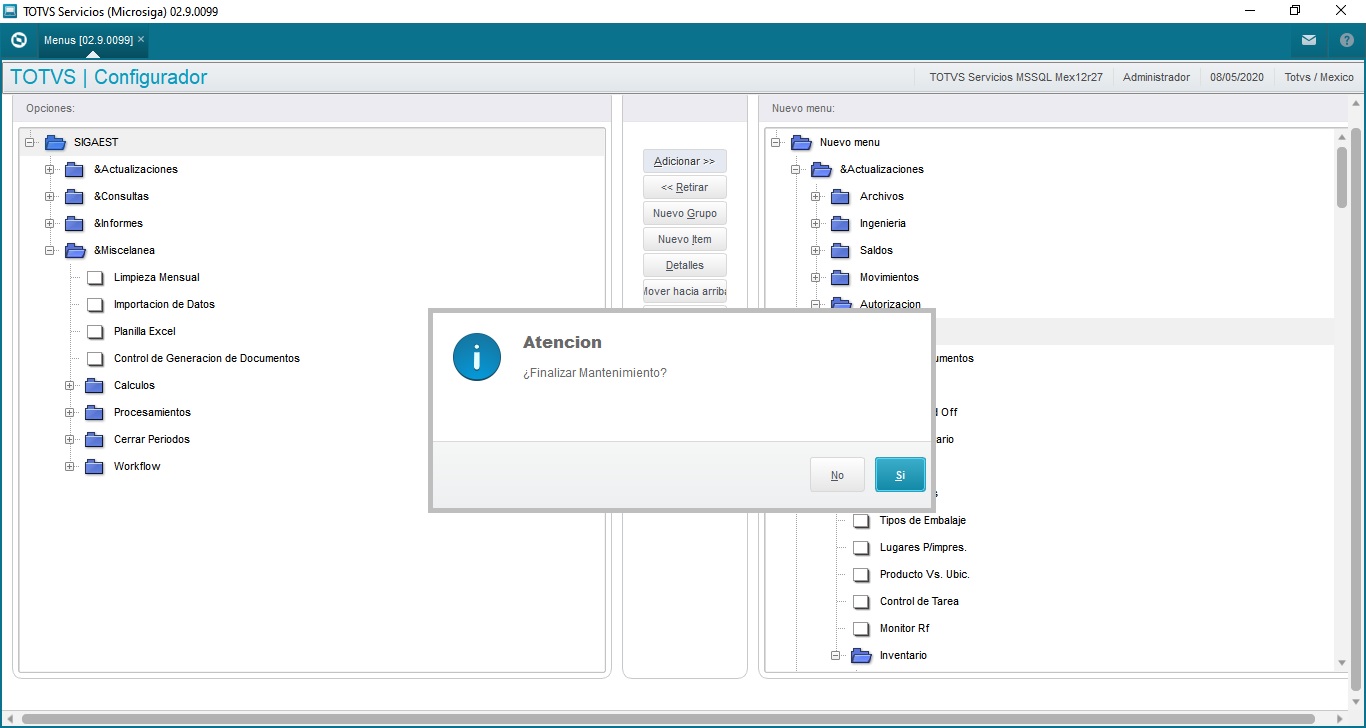The width and height of the screenshot is (1366, 728).
Task: Click the &Informes folder icon
Action: pos(74,223)
